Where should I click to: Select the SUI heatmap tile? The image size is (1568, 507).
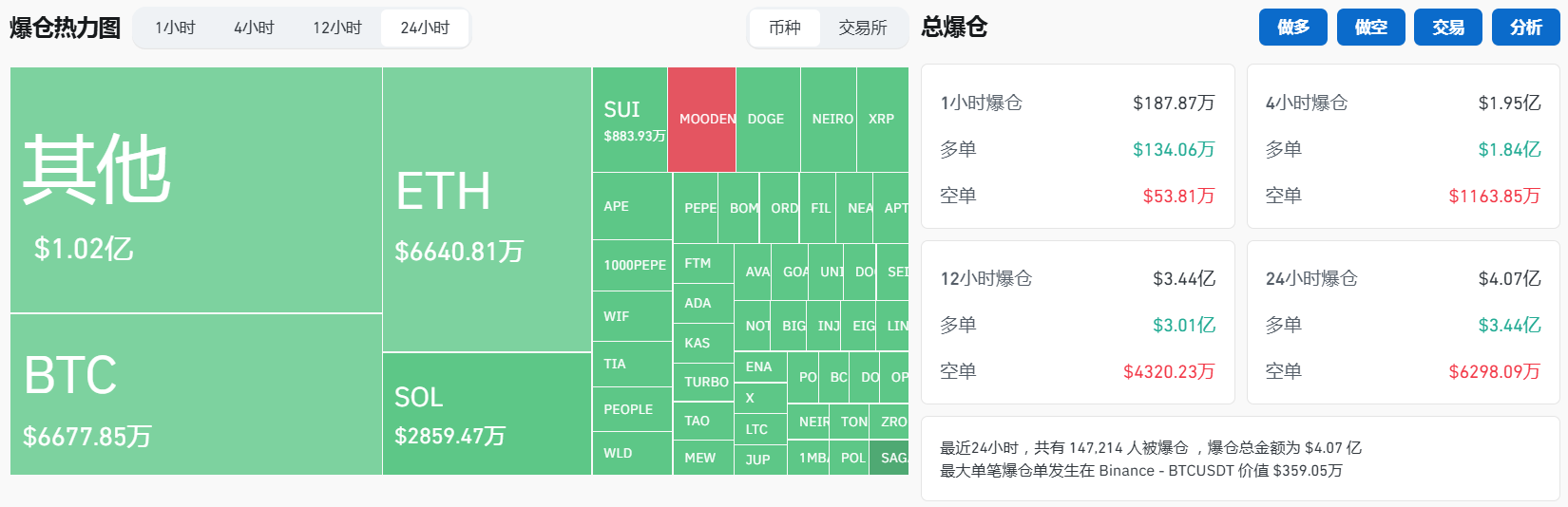629,120
